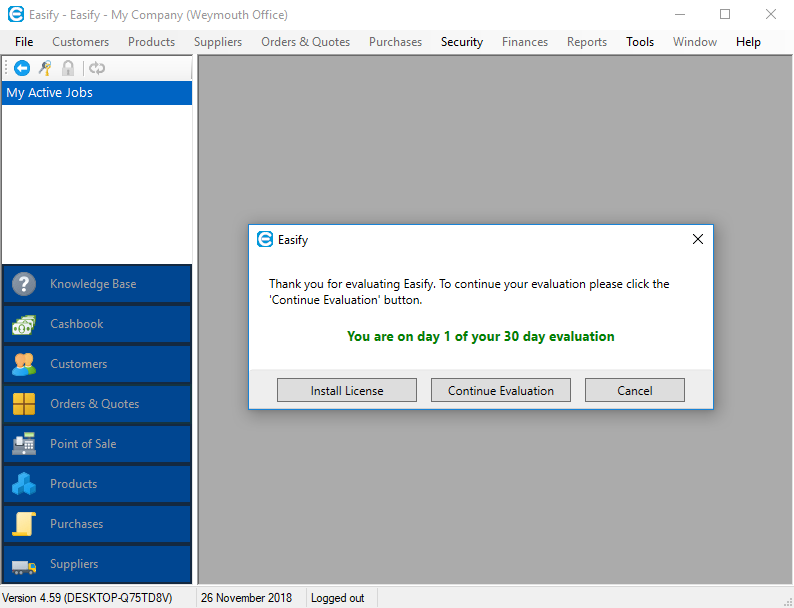Click the blue back arrow toolbar icon
794x608 pixels.
tap(22, 68)
